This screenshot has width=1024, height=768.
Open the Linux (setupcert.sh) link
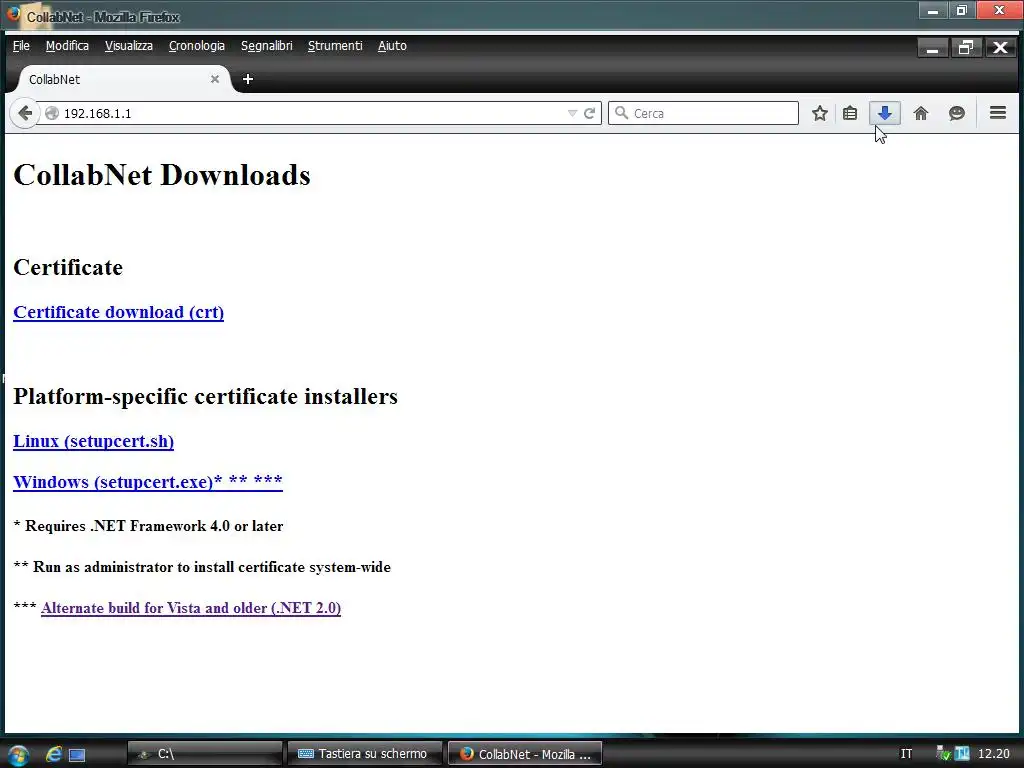93,441
